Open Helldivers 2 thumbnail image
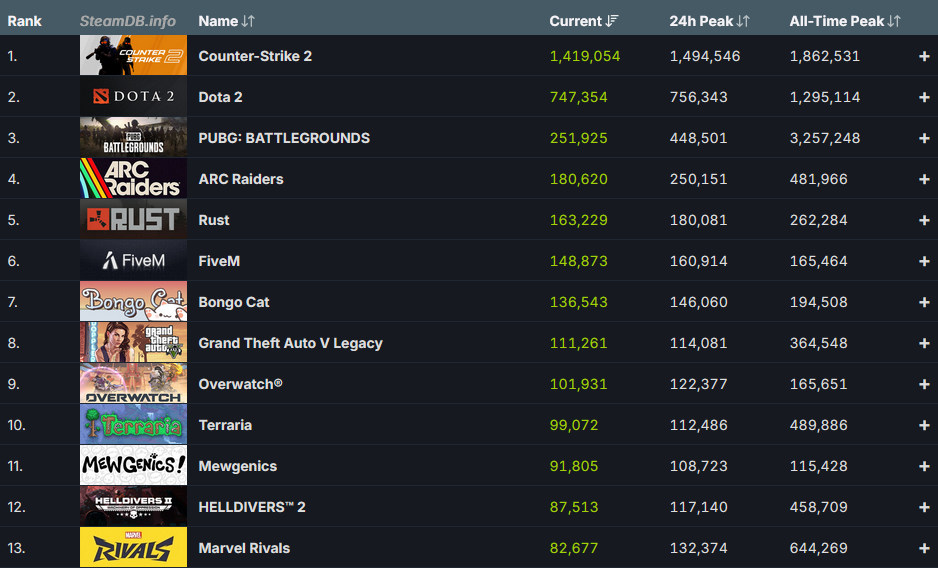This screenshot has width=938, height=568. click(x=133, y=506)
